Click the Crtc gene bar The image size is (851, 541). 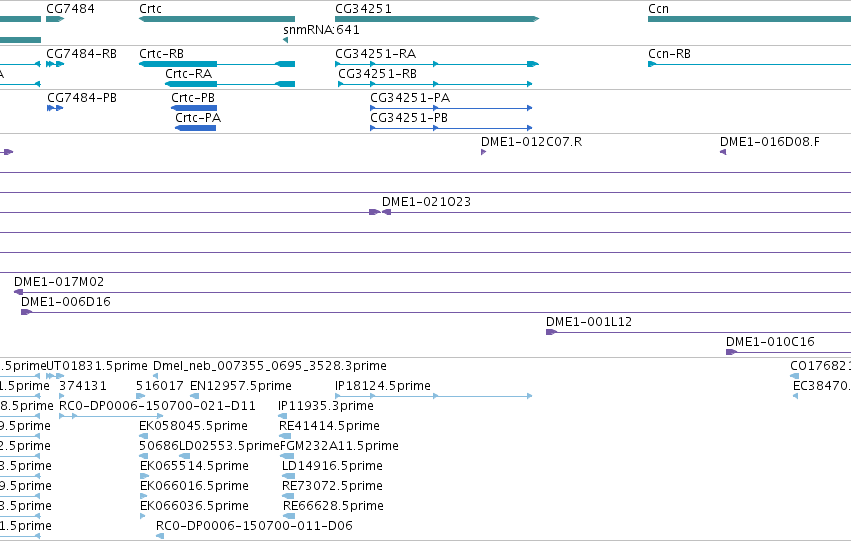(217, 19)
